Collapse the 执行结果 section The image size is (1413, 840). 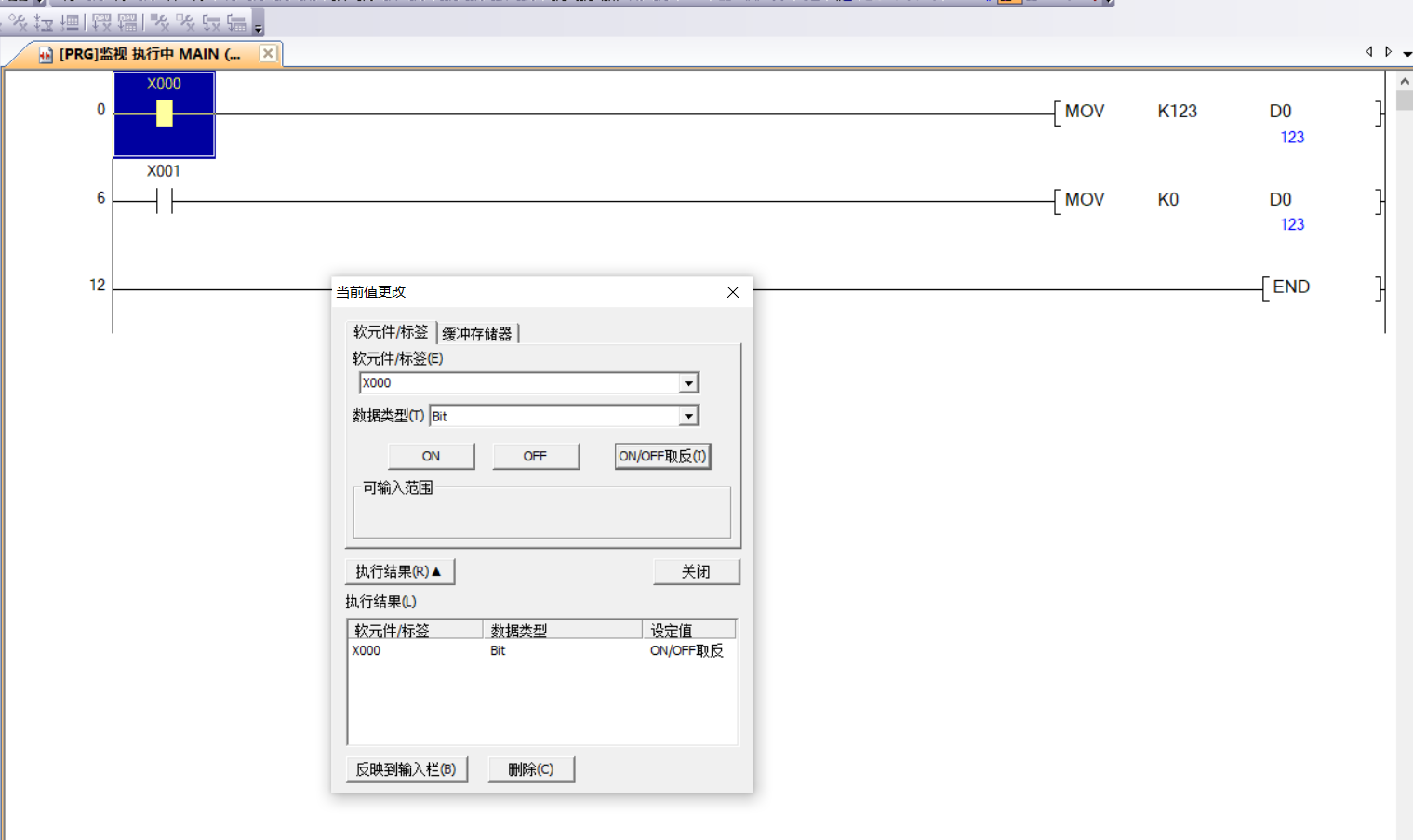click(399, 571)
